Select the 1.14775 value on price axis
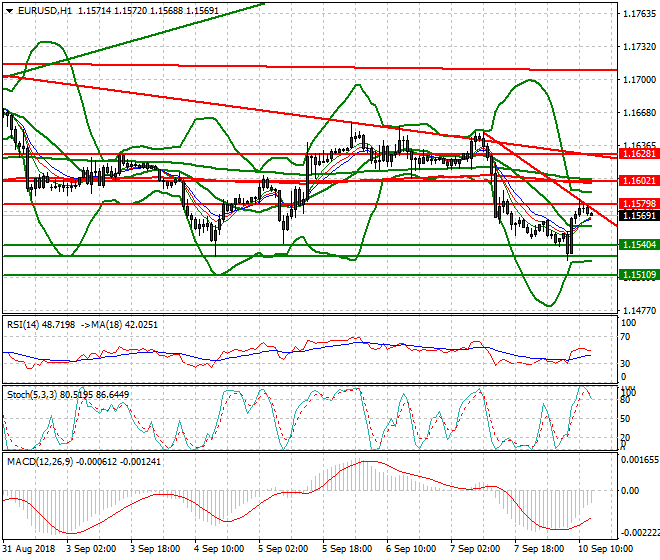Image resolution: width=660 pixels, height=560 pixels. coord(637,311)
